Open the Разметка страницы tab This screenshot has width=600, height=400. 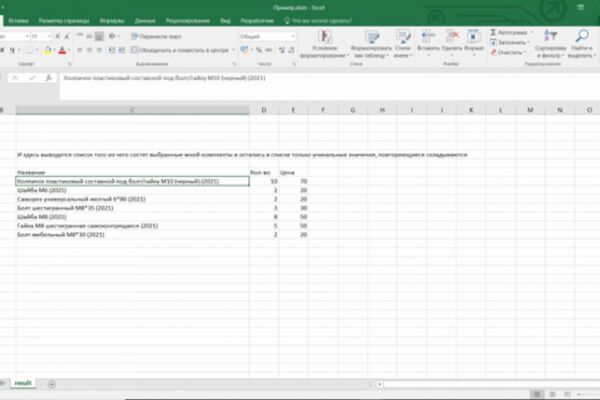pyautogui.click(x=64, y=21)
